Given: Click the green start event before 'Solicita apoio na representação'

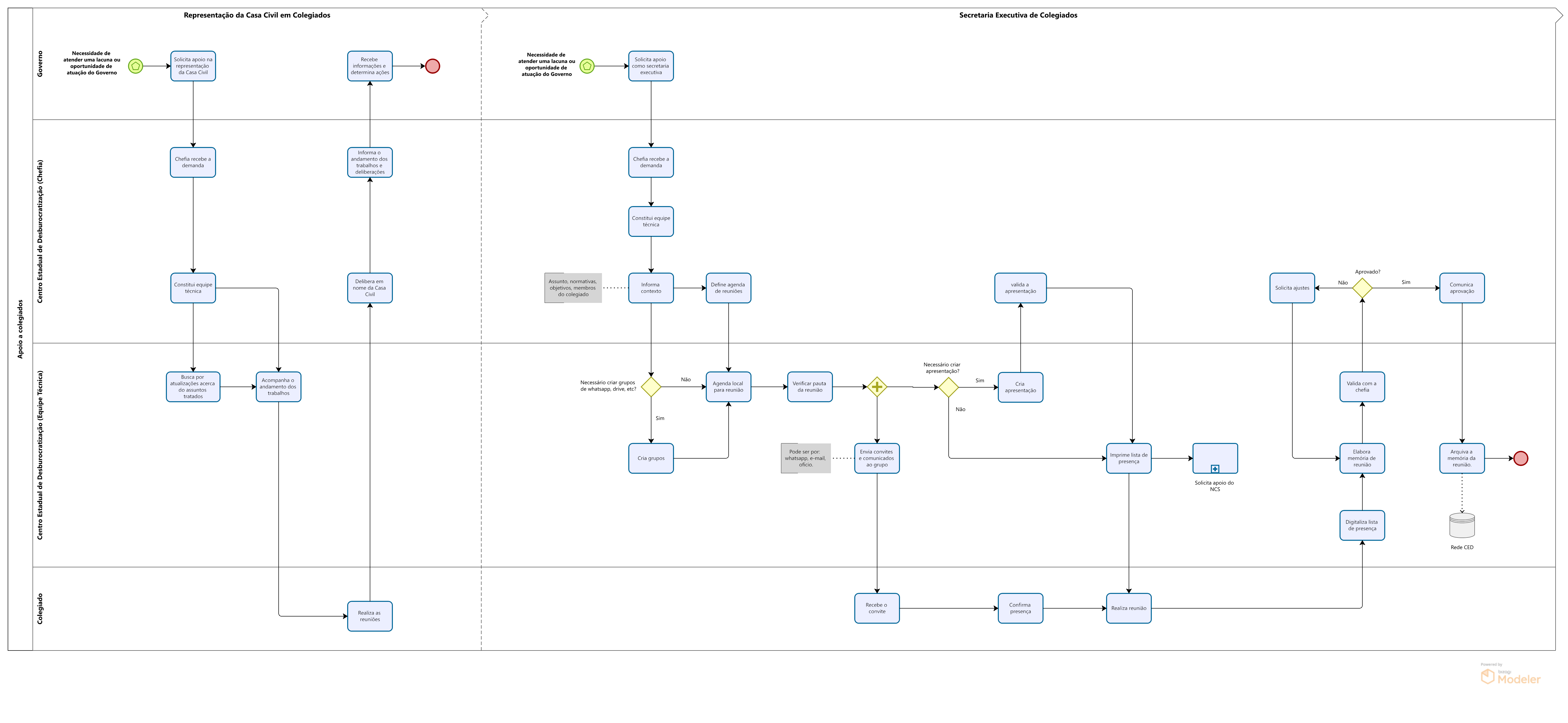Looking at the screenshot, I should coord(136,66).
